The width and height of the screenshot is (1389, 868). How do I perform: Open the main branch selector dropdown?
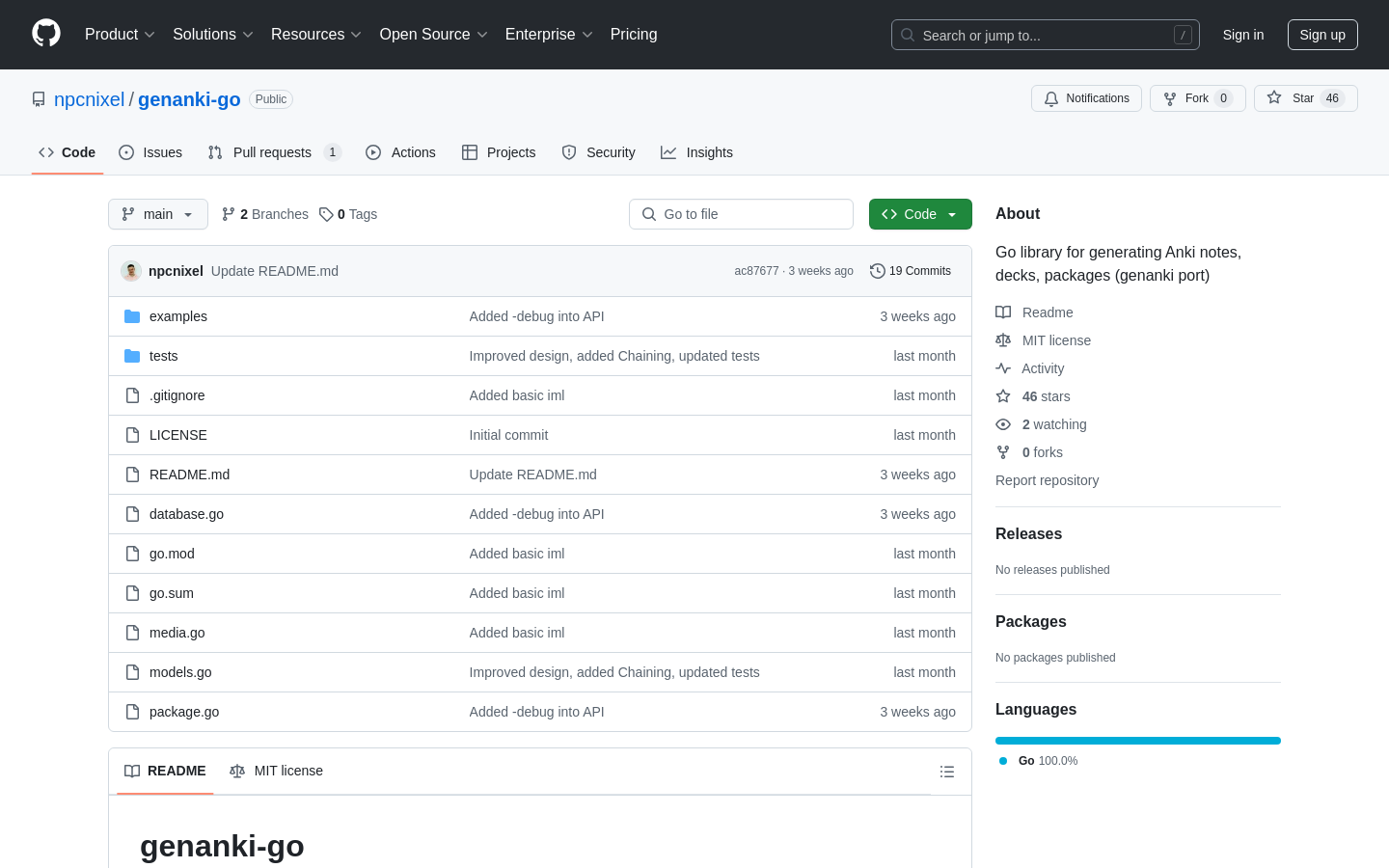158,214
